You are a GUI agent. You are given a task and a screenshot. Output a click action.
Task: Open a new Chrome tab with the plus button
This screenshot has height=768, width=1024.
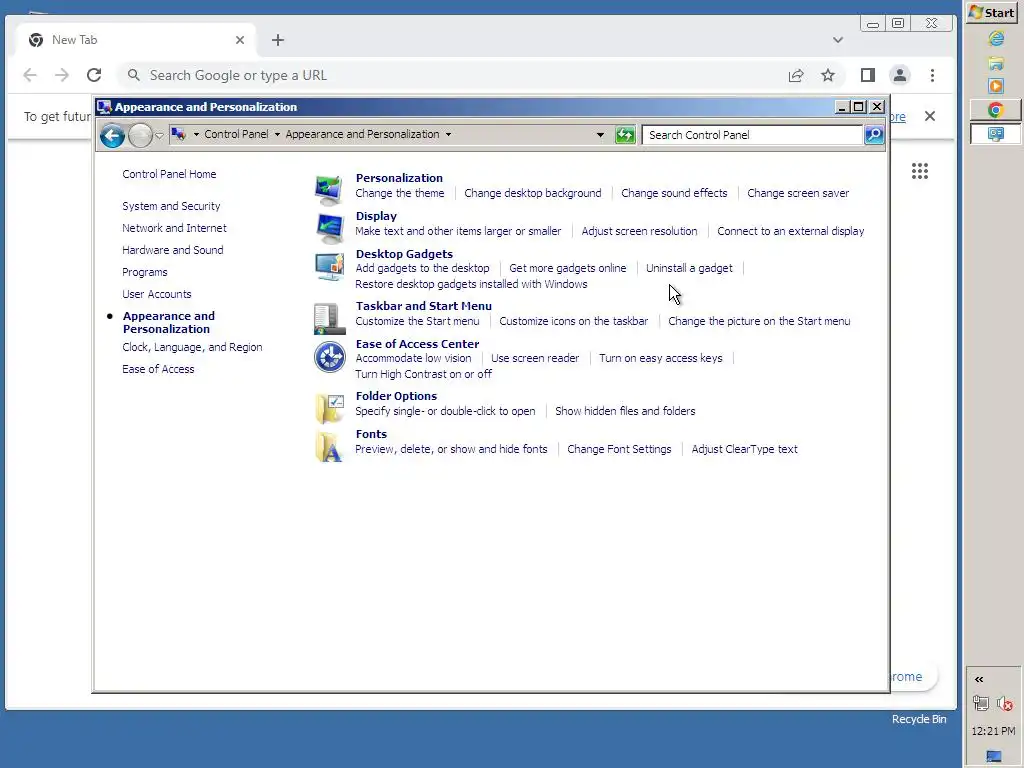278,40
